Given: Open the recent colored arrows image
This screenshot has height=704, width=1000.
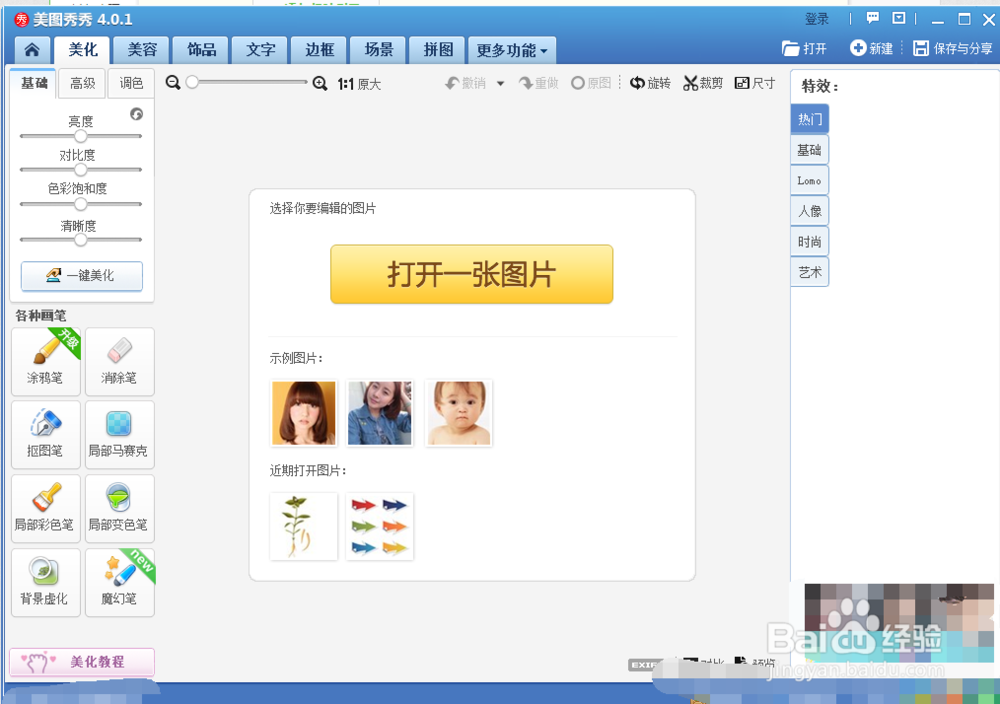Looking at the screenshot, I should 379,526.
